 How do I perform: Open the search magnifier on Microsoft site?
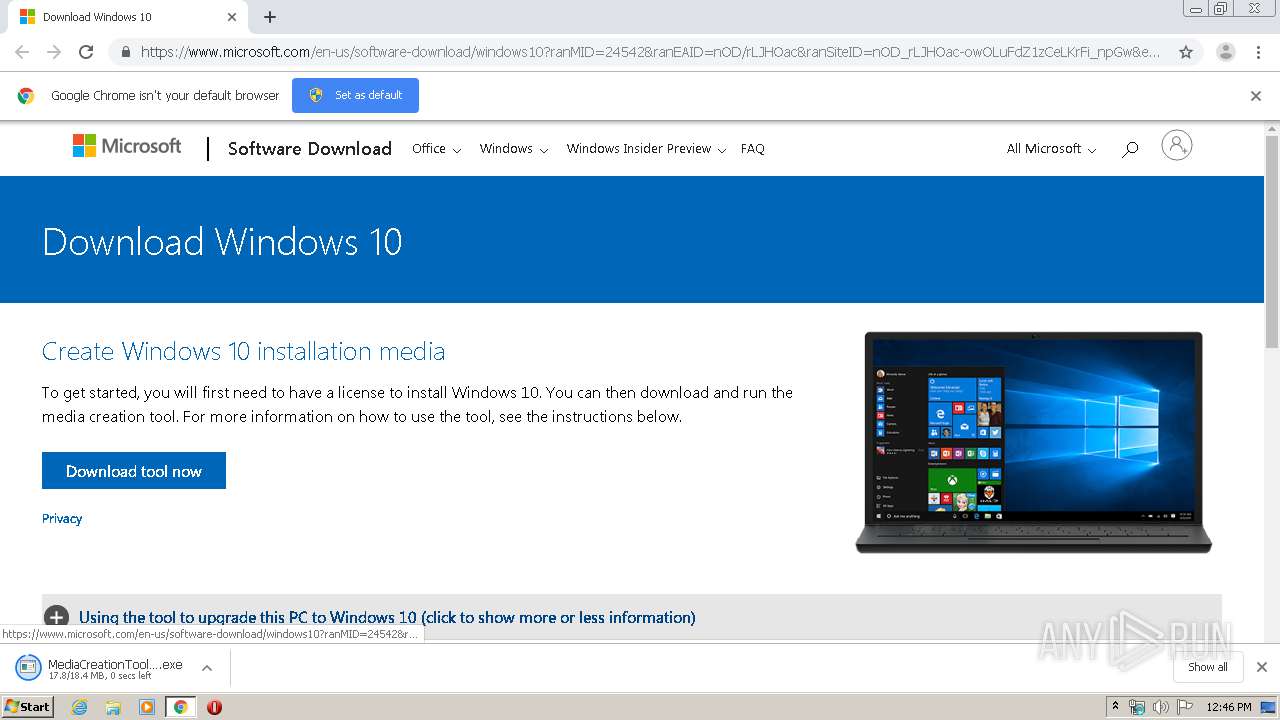click(1130, 149)
